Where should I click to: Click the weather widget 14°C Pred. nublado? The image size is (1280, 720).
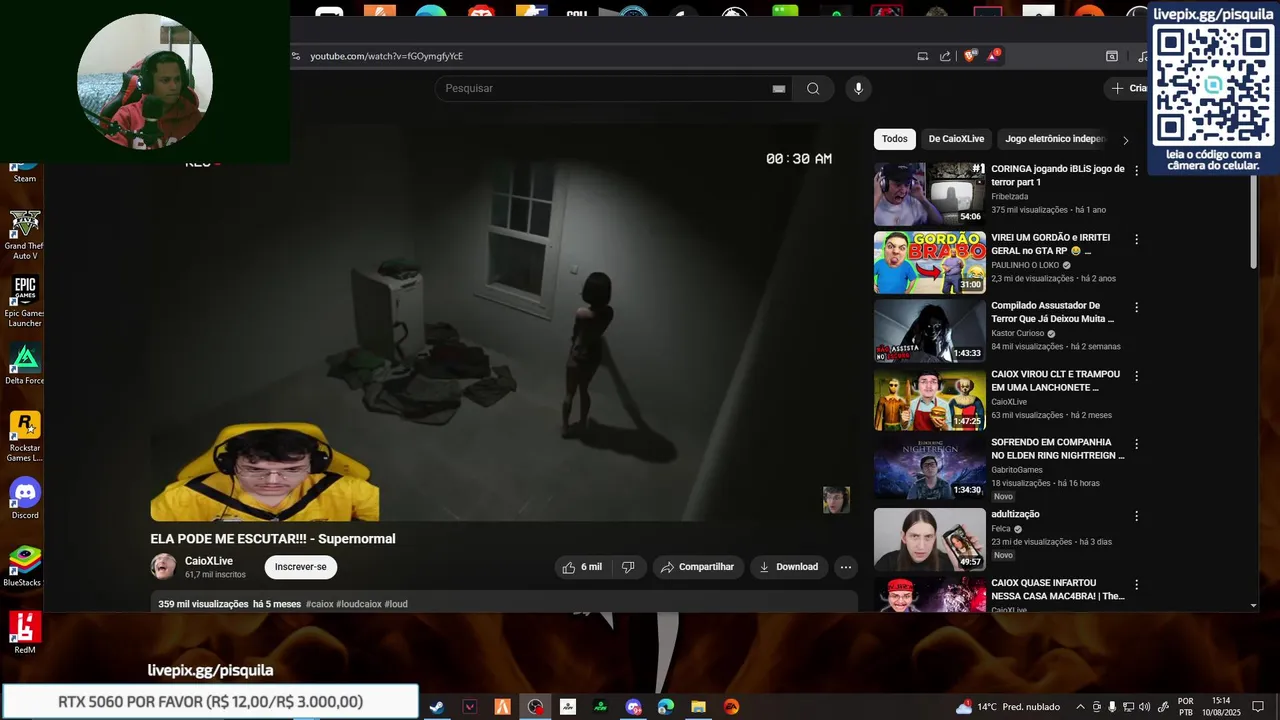1008,707
